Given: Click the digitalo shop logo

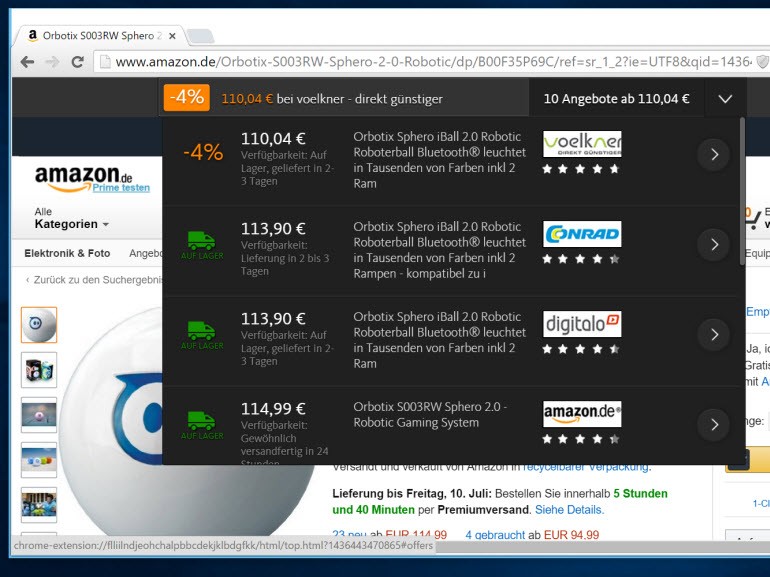Looking at the screenshot, I should point(582,324).
